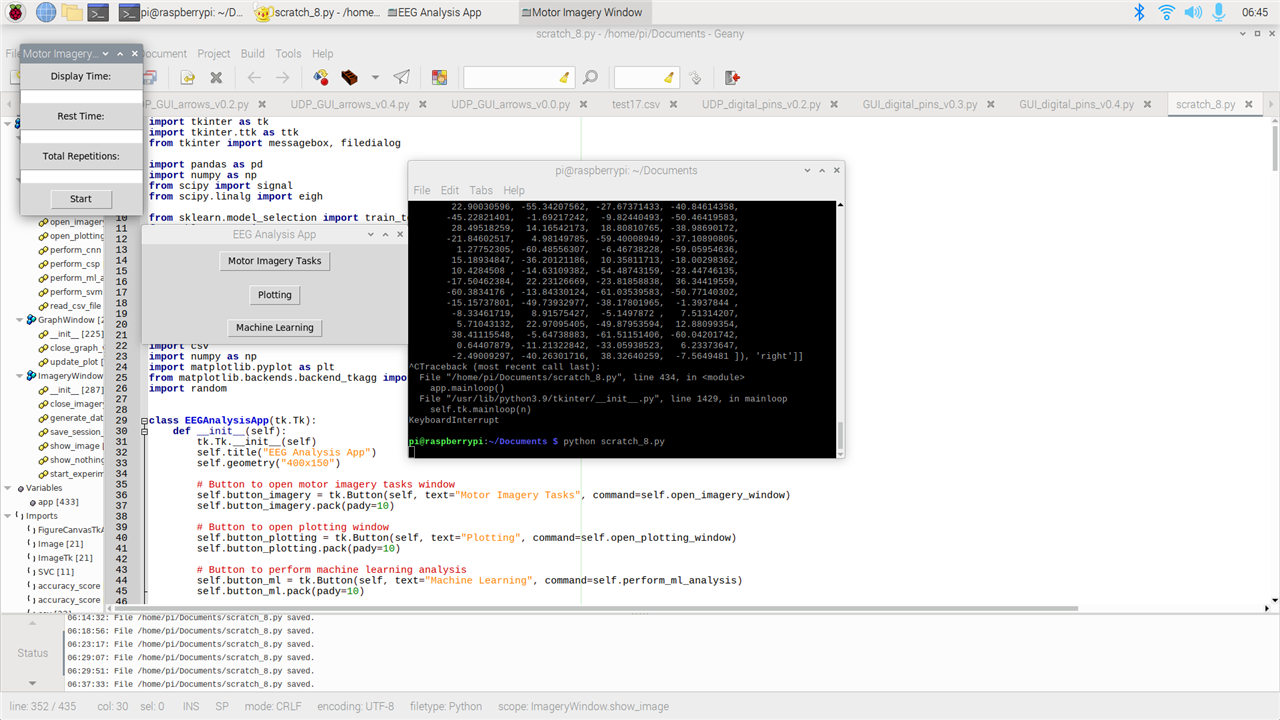Viewport: 1280px width, 720px height.
Task: Open the Build menu in Geany
Action: [253, 54]
